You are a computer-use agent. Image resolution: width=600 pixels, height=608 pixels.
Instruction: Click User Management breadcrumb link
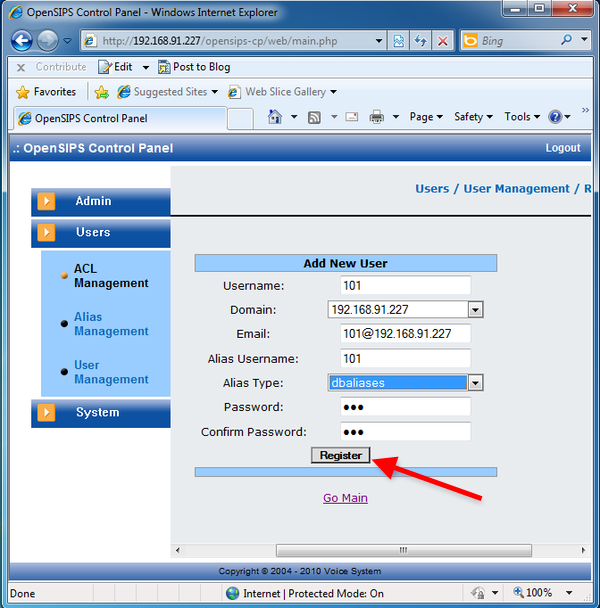(x=517, y=189)
